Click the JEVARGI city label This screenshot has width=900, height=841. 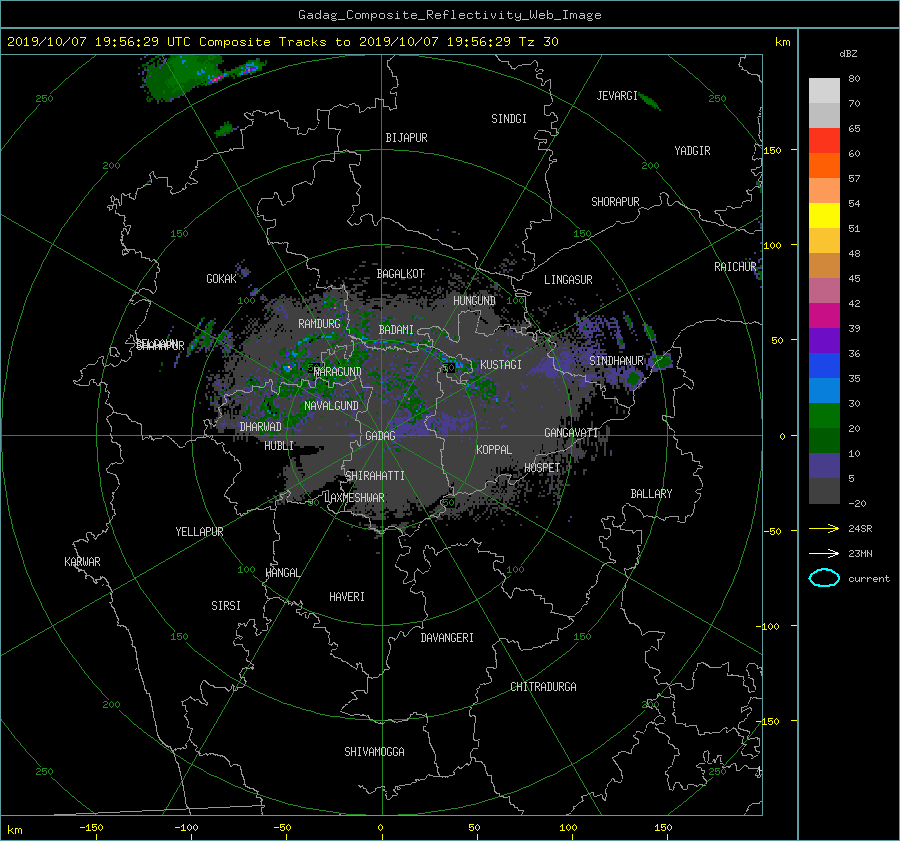617,96
